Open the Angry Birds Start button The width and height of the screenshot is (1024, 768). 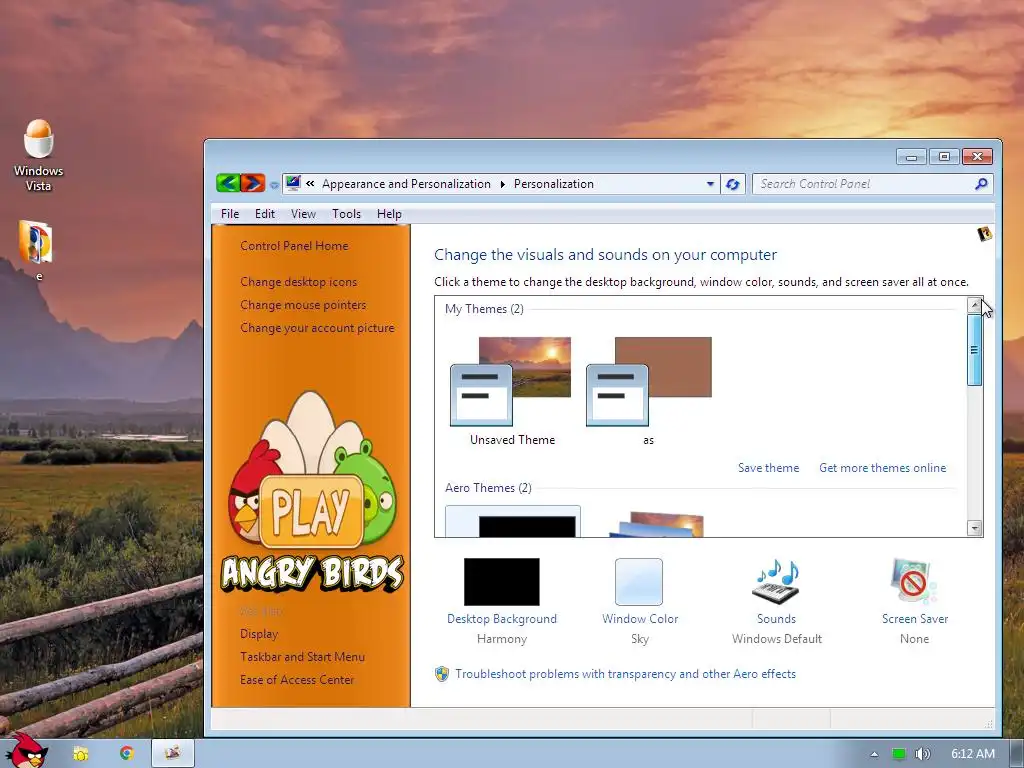click(x=27, y=751)
